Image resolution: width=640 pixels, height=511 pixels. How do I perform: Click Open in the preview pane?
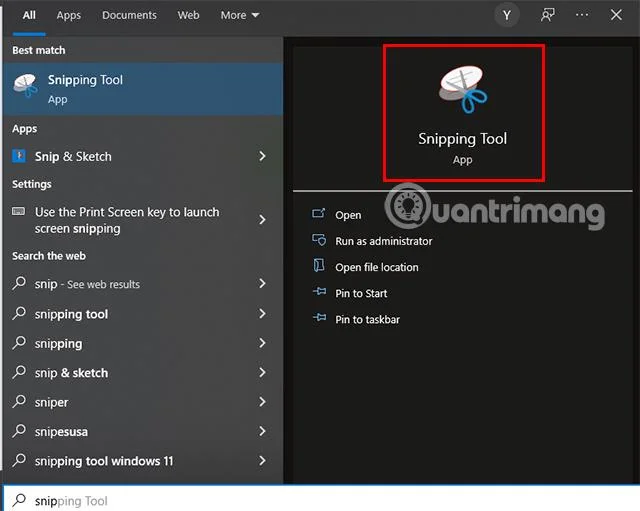(x=348, y=215)
